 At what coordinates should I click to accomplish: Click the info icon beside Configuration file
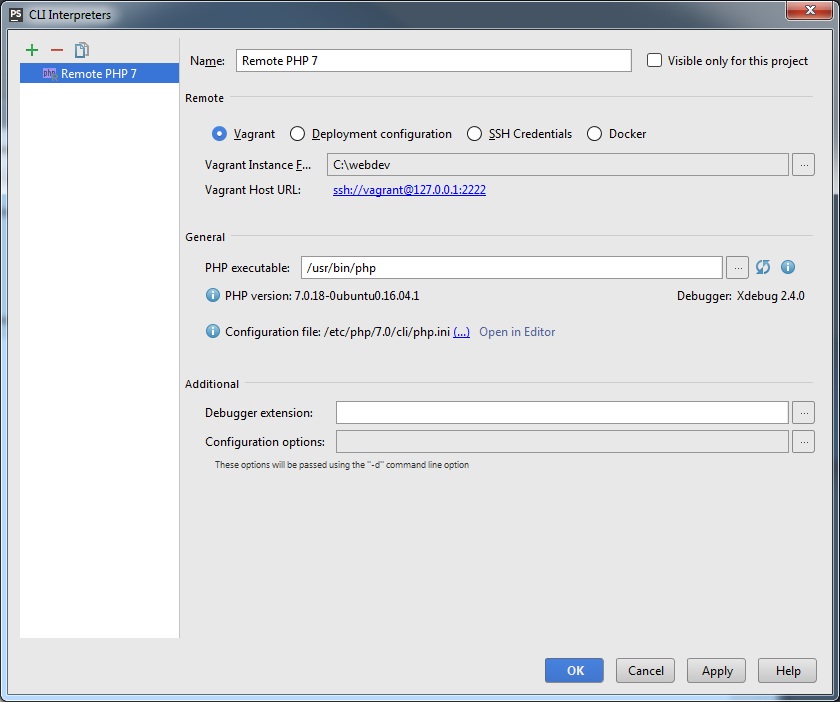[212, 331]
